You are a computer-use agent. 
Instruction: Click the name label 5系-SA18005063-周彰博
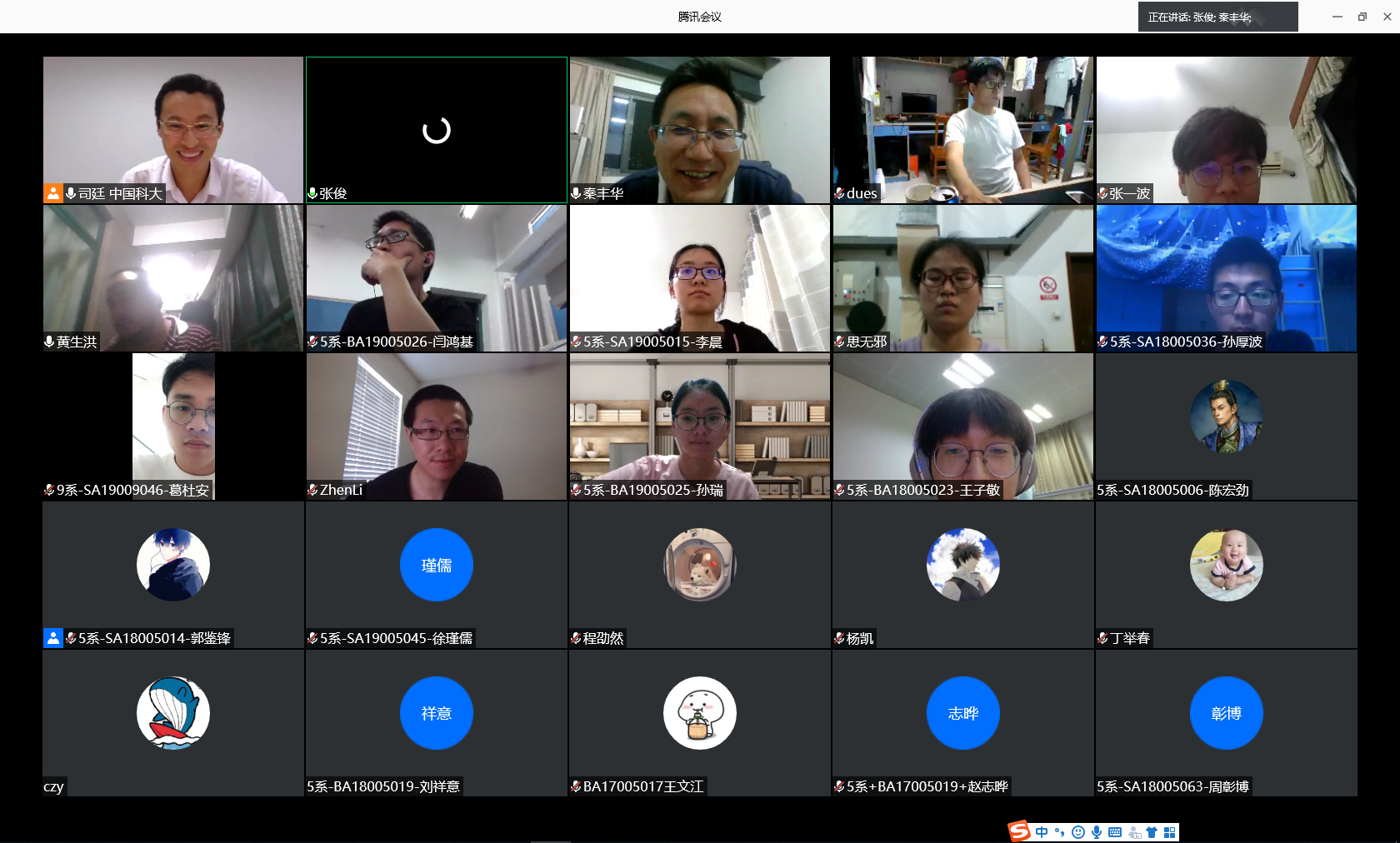click(1173, 786)
